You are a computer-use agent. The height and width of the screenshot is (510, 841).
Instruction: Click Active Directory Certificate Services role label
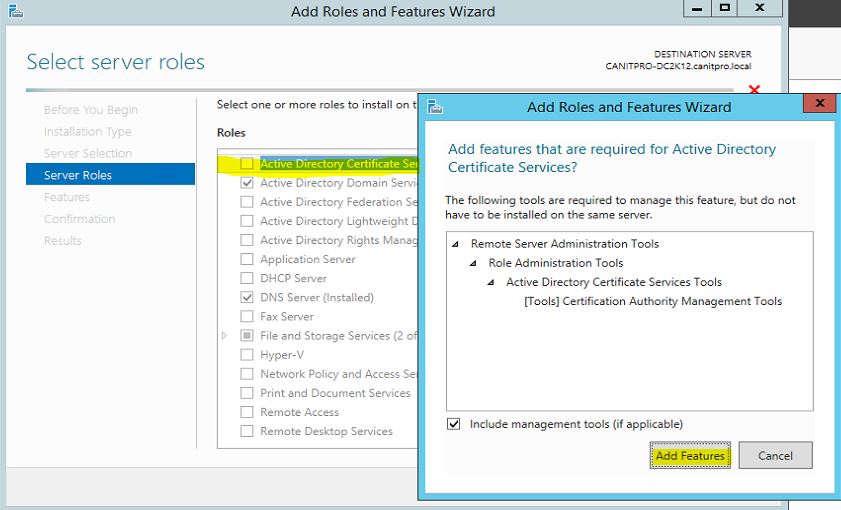point(338,164)
